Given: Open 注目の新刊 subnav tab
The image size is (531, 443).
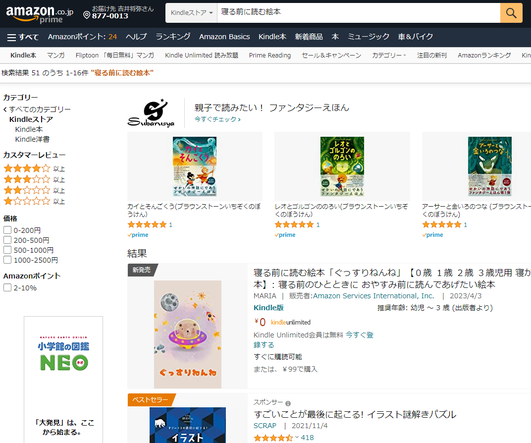Looking at the screenshot, I should [x=432, y=55].
